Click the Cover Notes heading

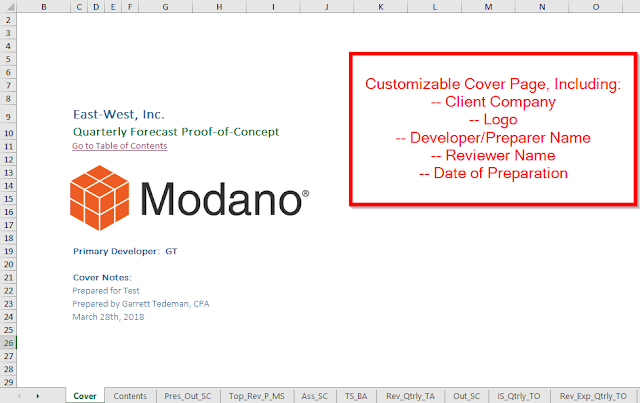point(102,278)
